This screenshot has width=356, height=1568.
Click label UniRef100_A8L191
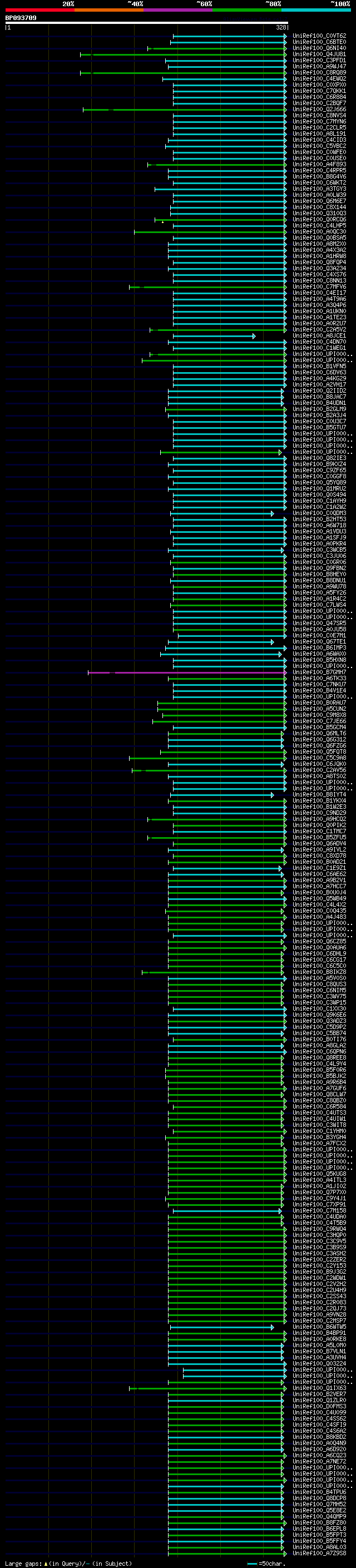319,133
